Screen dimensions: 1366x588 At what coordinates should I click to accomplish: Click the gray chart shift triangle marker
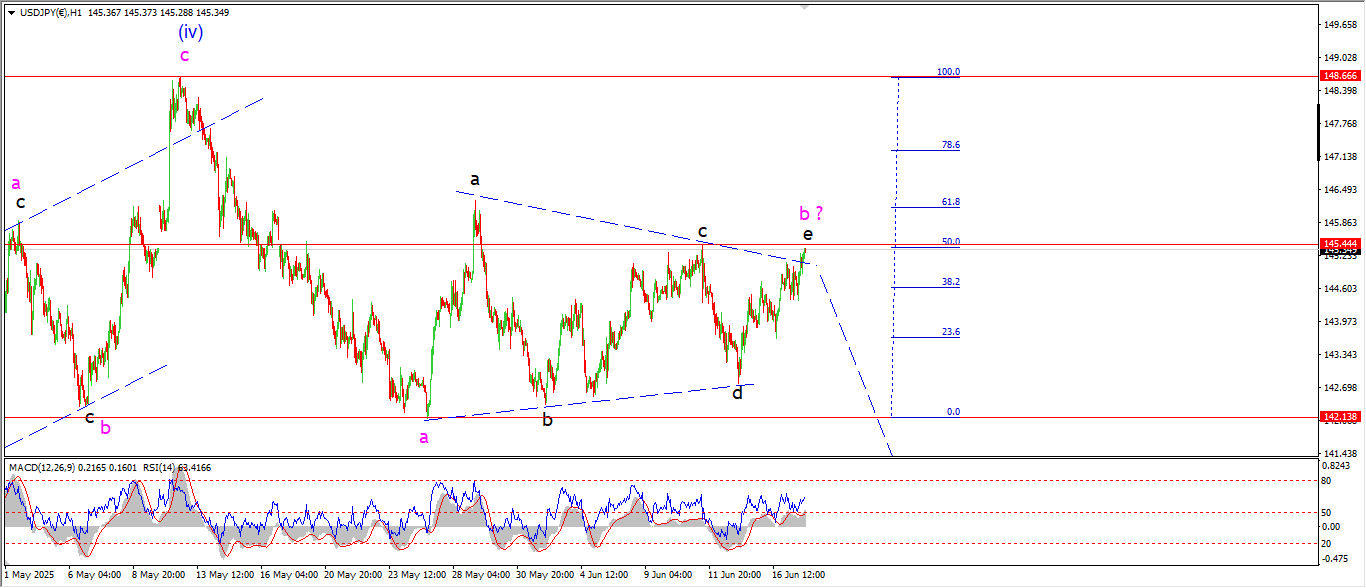806,7
